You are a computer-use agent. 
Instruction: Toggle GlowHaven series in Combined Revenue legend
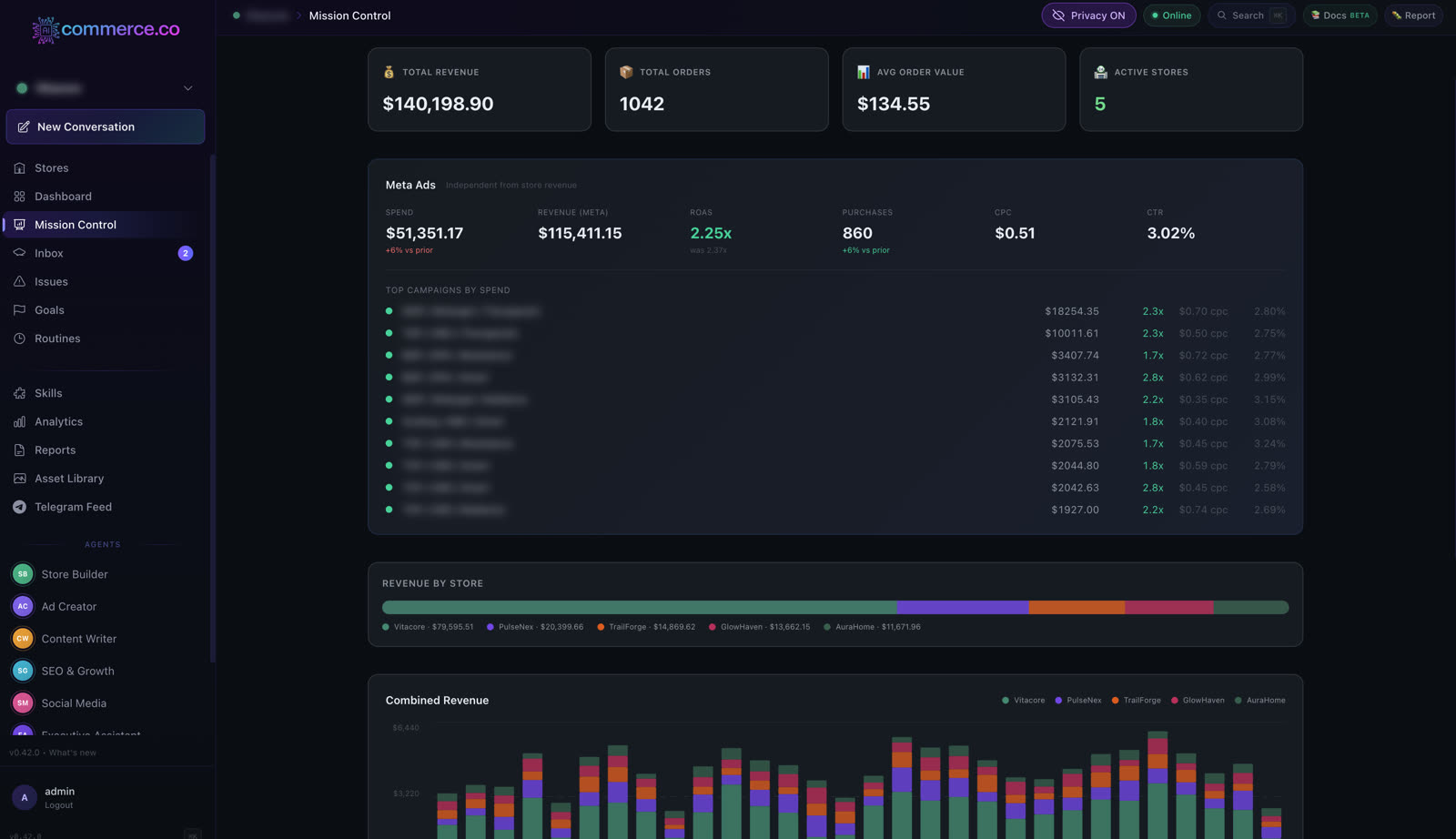pos(1198,701)
